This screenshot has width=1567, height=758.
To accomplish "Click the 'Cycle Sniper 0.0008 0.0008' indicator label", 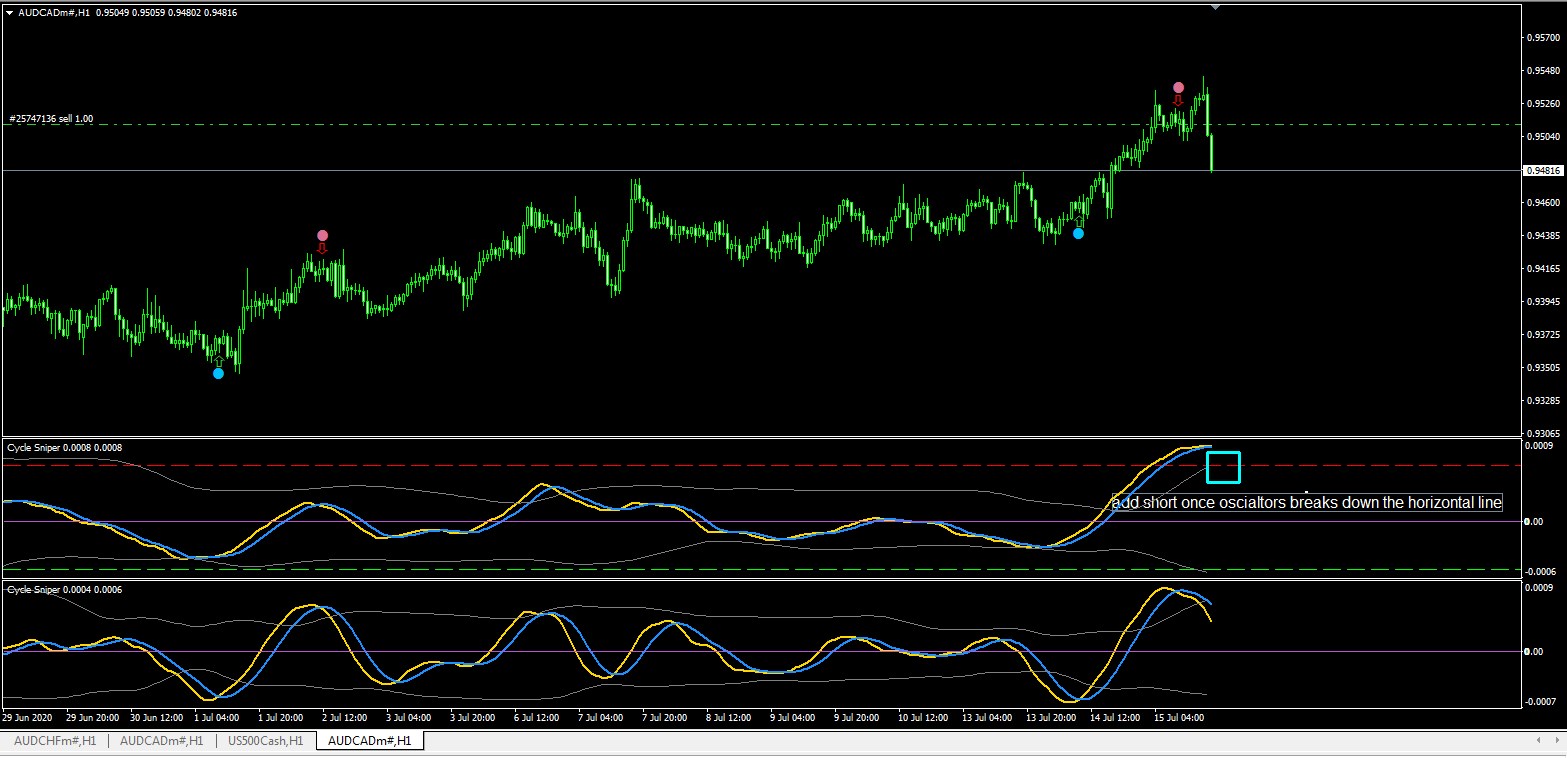I will click(x=64, y=447).
